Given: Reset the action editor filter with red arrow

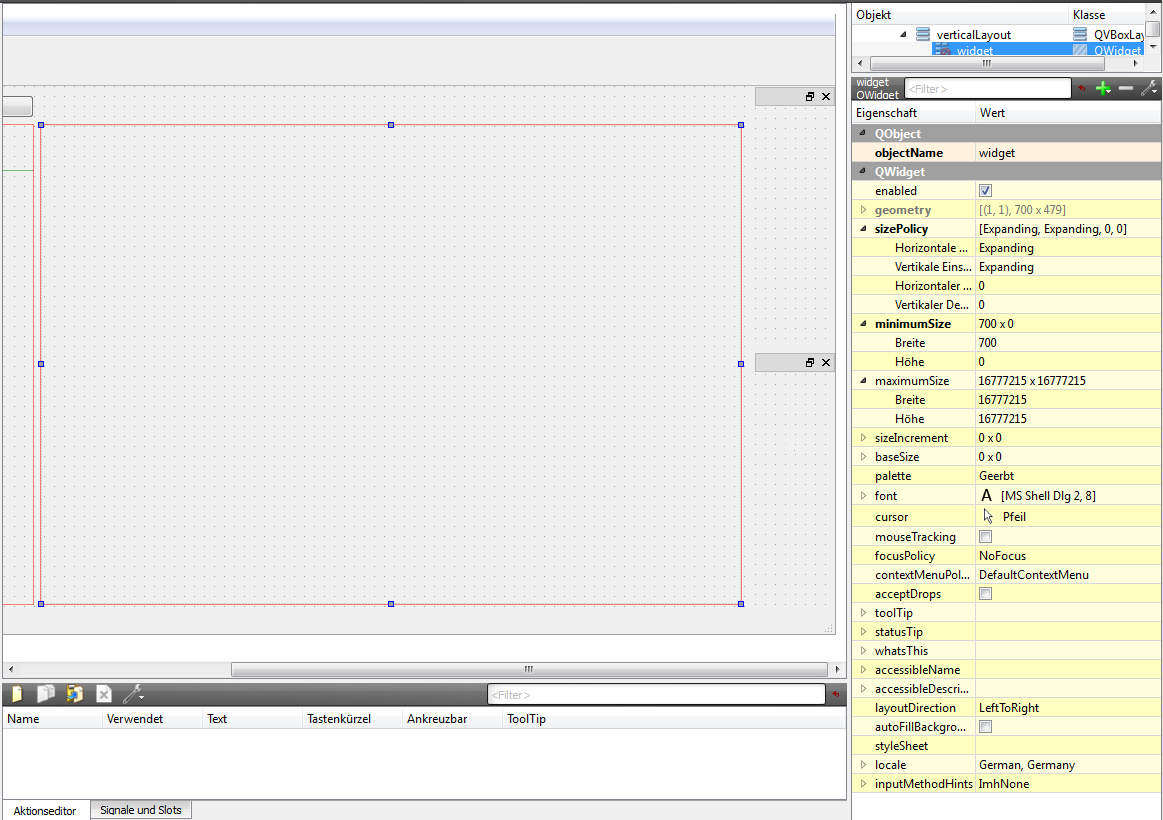Looking at the screenshot, I should 836,694.
